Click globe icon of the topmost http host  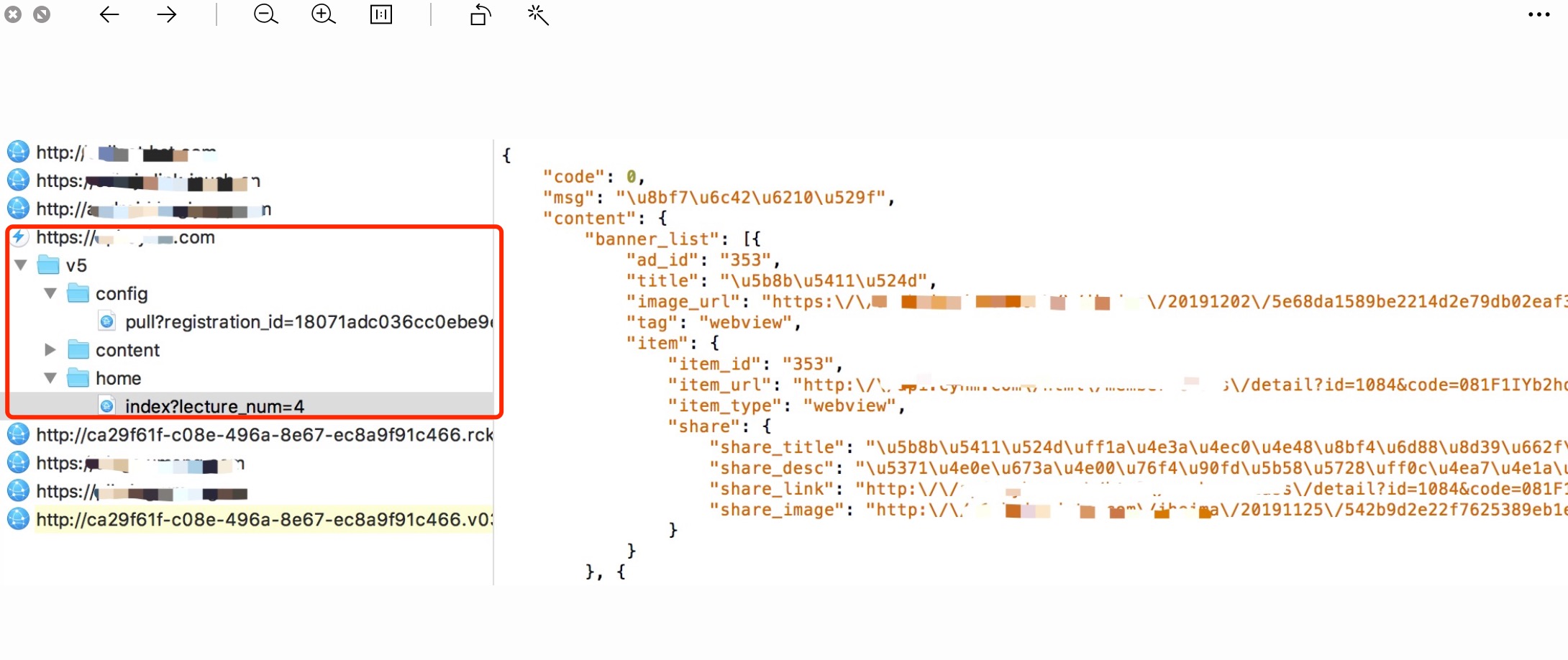tap(18, 152)
